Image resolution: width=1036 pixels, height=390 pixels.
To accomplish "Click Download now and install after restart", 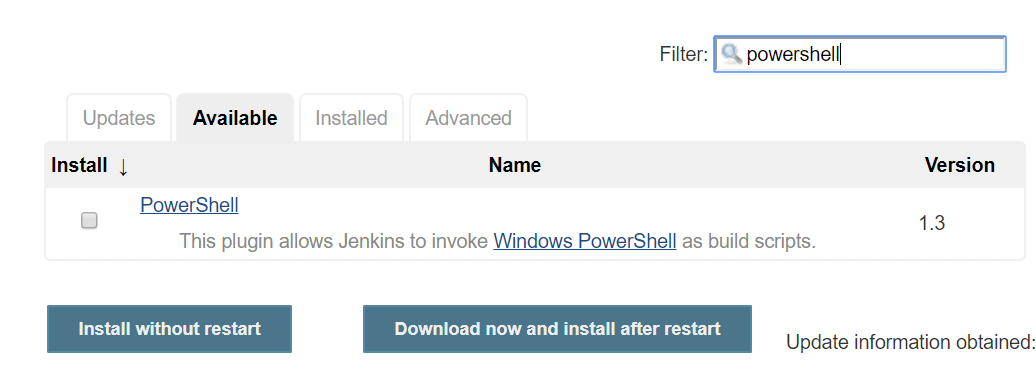I will tap(557, 329).
